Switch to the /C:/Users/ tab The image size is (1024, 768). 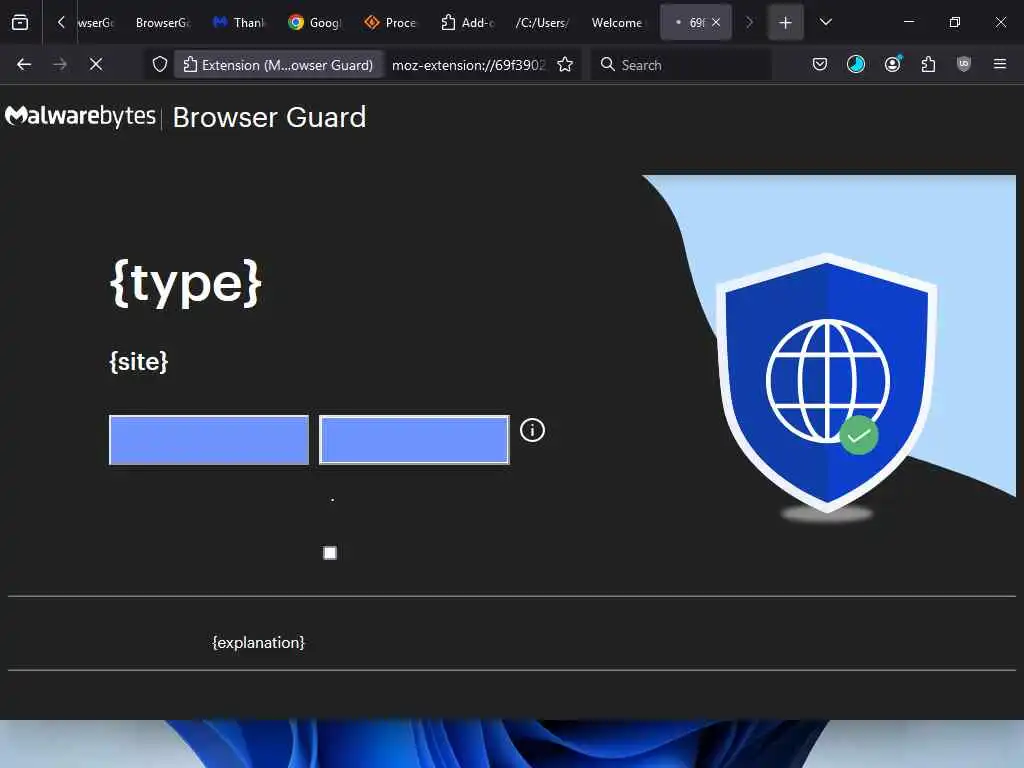point(543,22)
